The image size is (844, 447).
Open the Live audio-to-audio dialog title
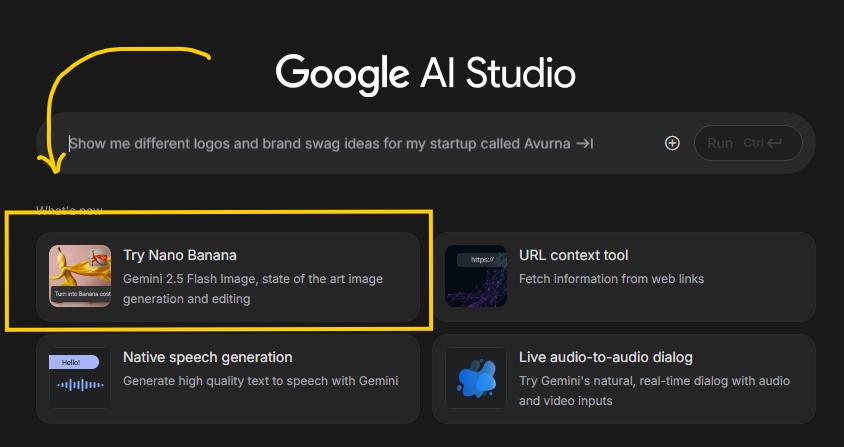(x=606, y=357)
